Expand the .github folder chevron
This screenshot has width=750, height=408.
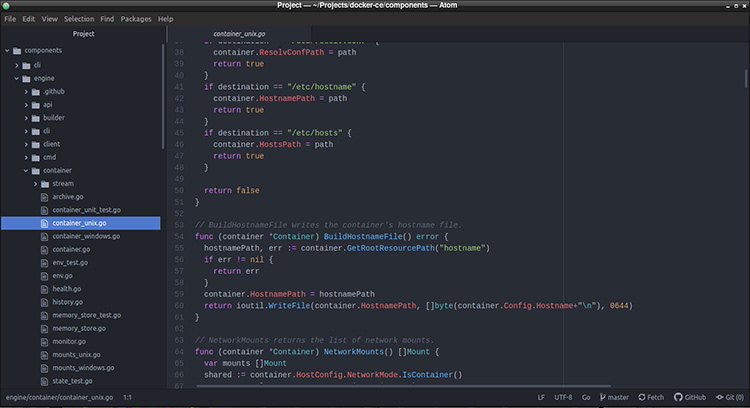pyautogui.click(x=26, y=91)
